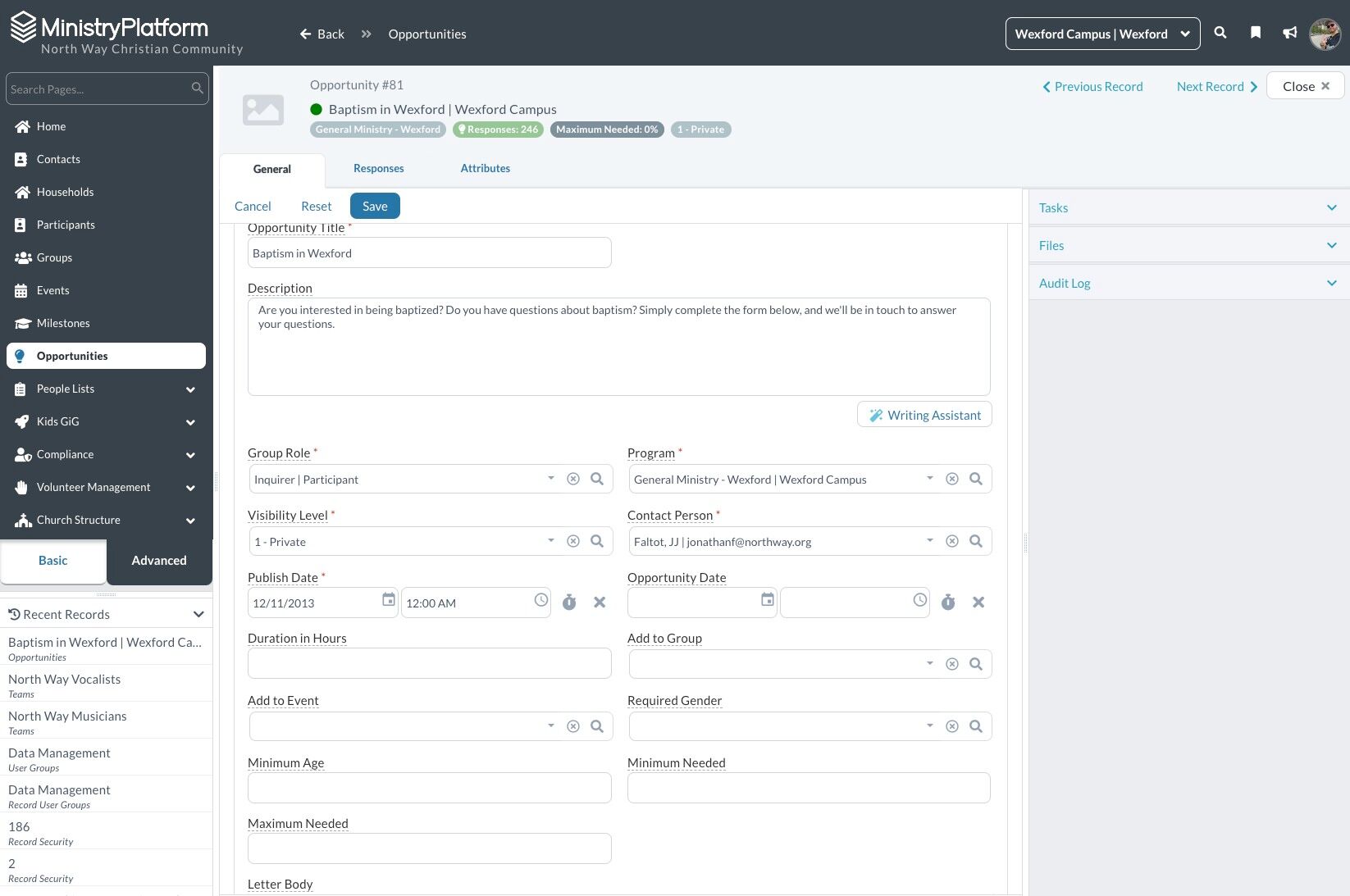Expand the Tasks panel
The height and width of the screenshot is (896, 1350).
click(x=1188, y=207)
